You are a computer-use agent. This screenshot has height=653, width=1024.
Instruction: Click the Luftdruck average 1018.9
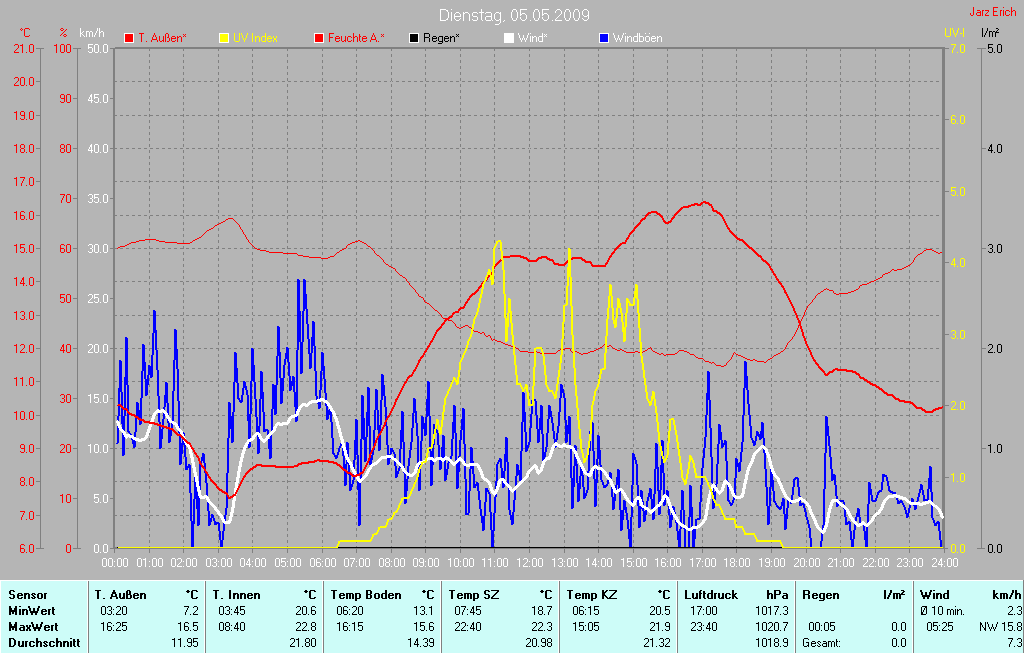[772, 643]
